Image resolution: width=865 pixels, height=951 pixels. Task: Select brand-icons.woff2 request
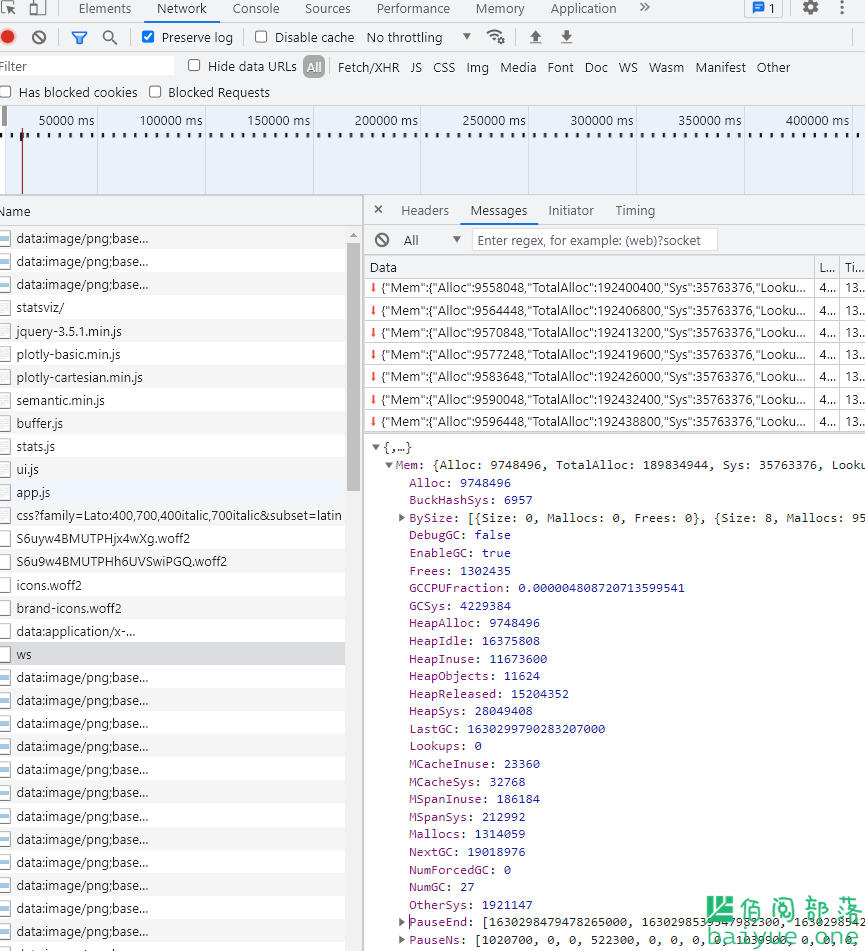(x=172, y=608)
